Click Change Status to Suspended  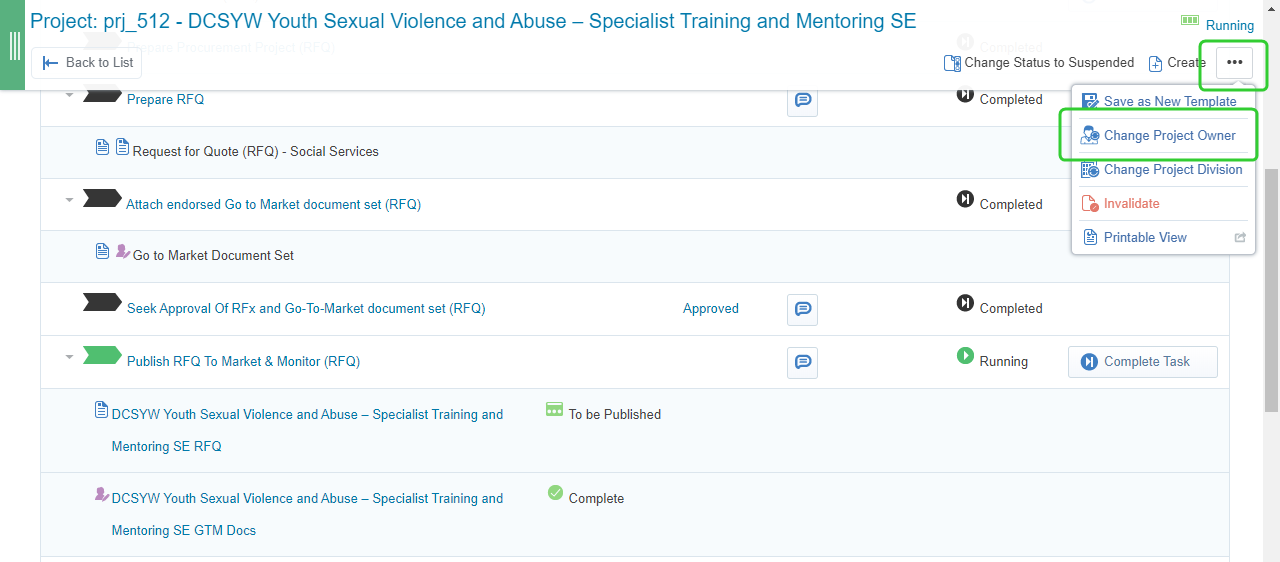coord(1039,63)
